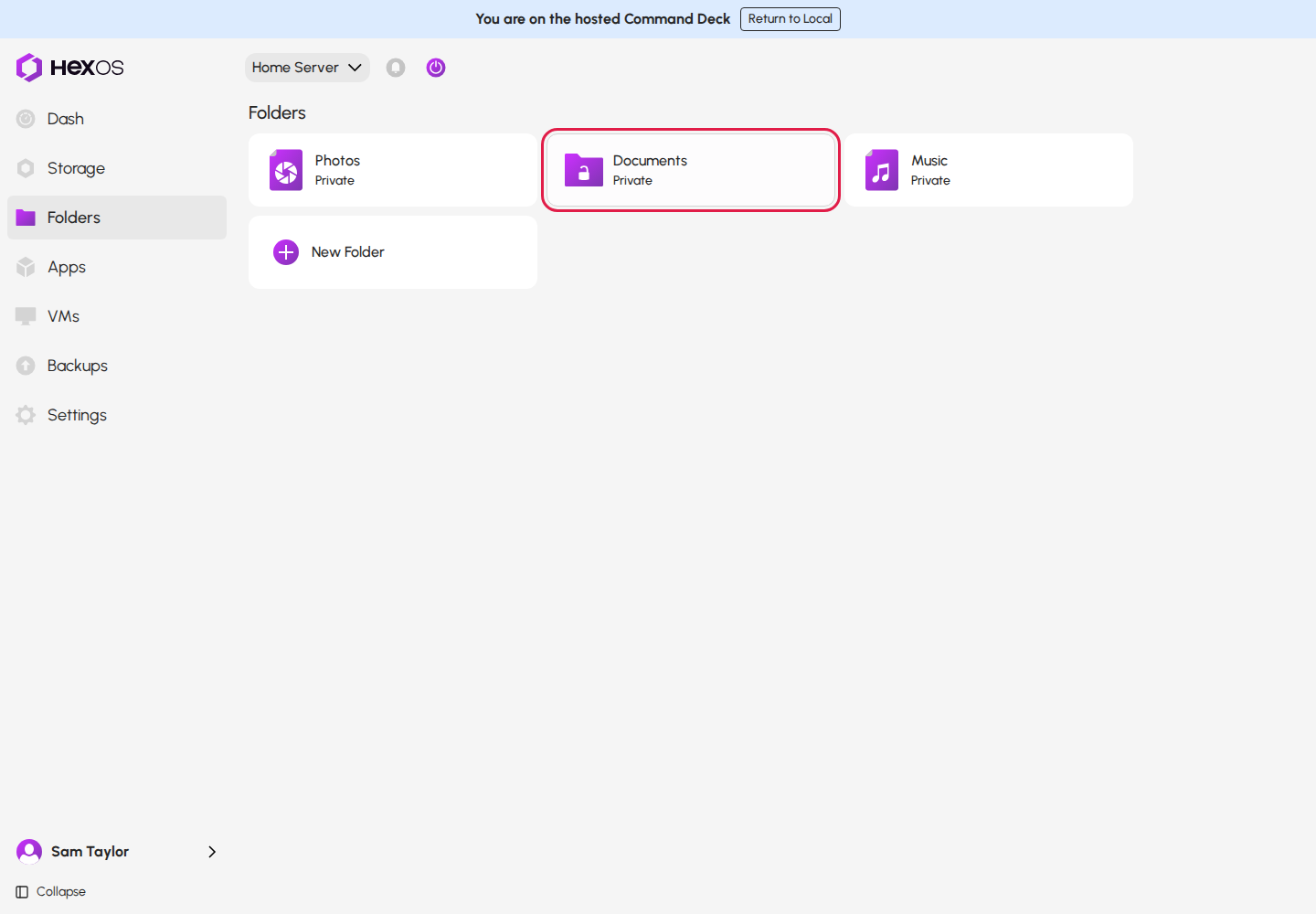Click the Dash gauge icon
Image resolution: width=1316 pixels, height=914 pixels.
[26, 119]
